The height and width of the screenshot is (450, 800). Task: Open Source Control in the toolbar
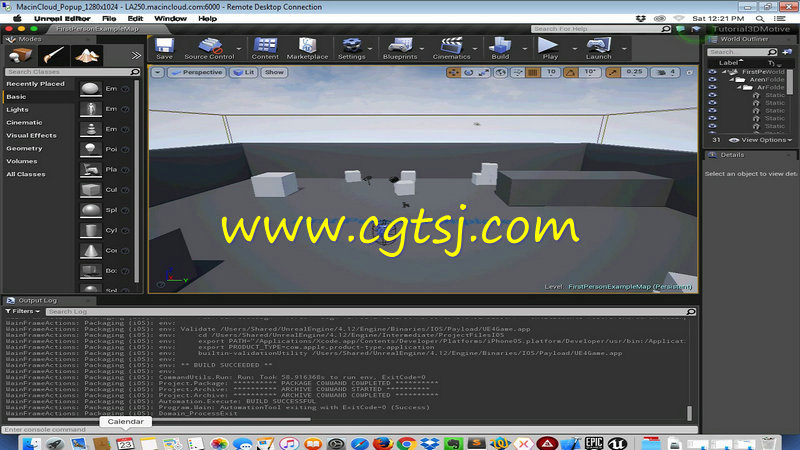(x=209, y=48)
